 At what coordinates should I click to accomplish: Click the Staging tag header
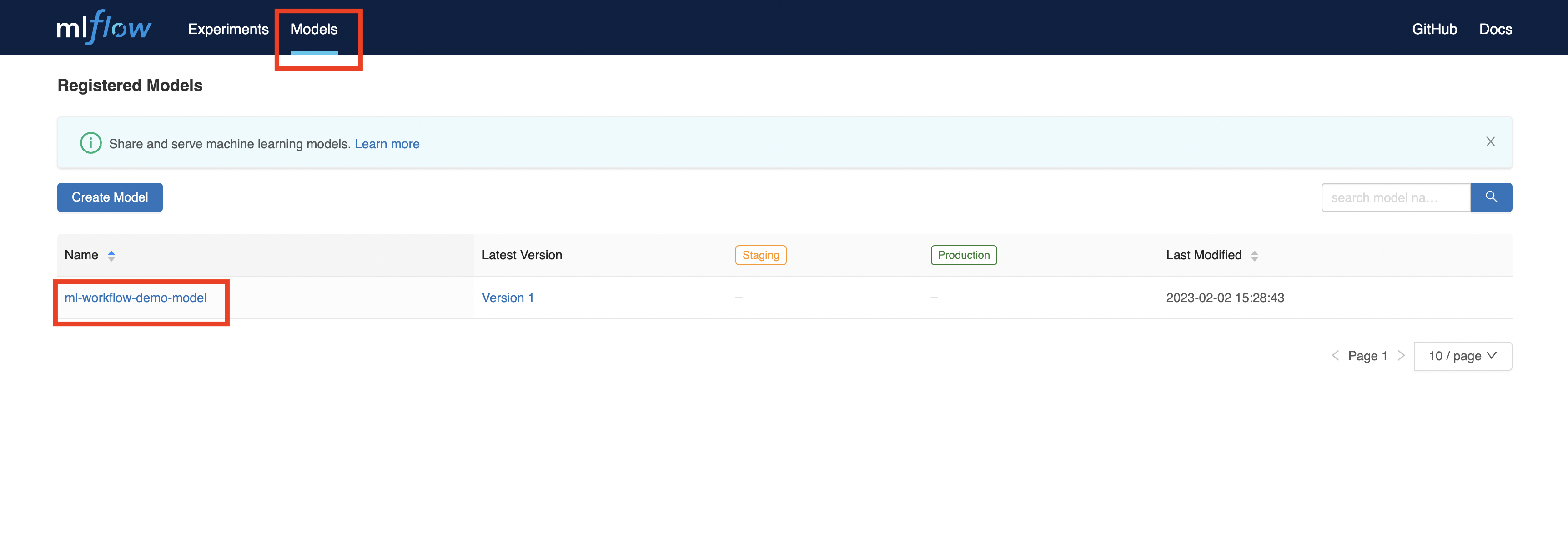click(760, 255)
